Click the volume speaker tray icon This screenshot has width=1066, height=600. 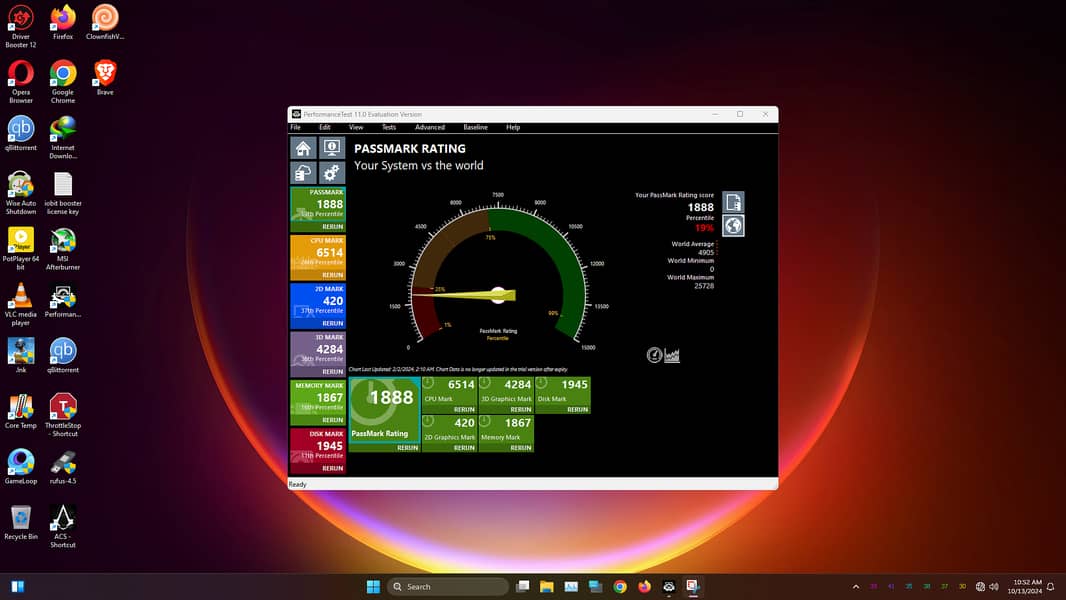click(994, 586)
